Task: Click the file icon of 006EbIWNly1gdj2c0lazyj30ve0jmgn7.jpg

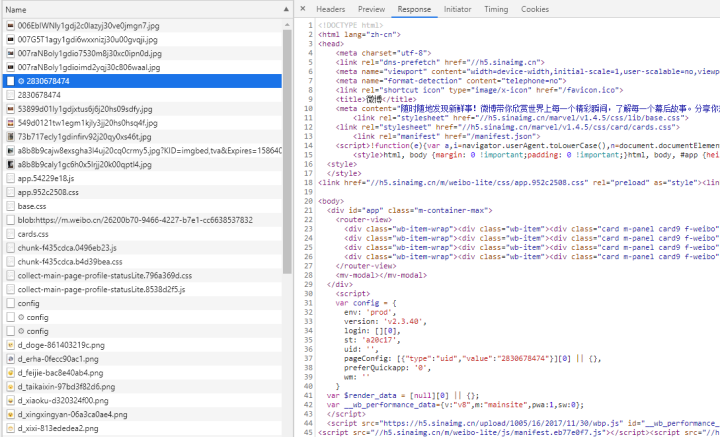Action: click(11, 26)
